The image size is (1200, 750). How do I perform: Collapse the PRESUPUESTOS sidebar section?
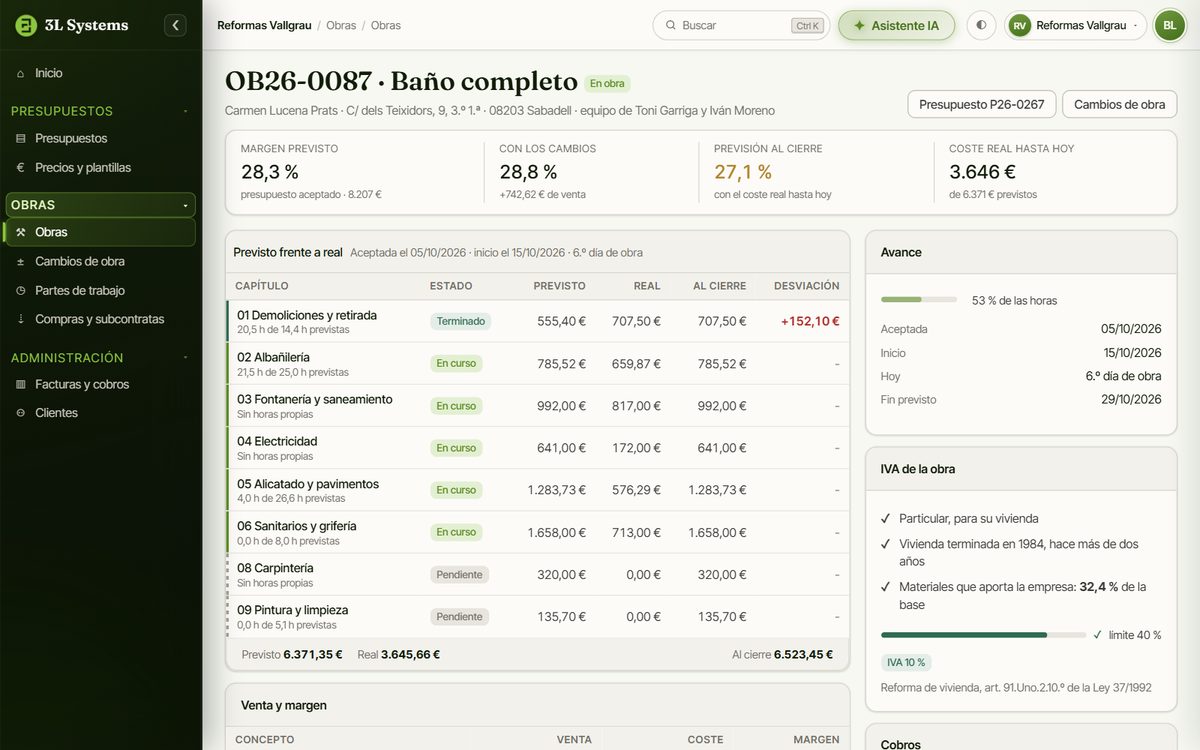(186, 111)
